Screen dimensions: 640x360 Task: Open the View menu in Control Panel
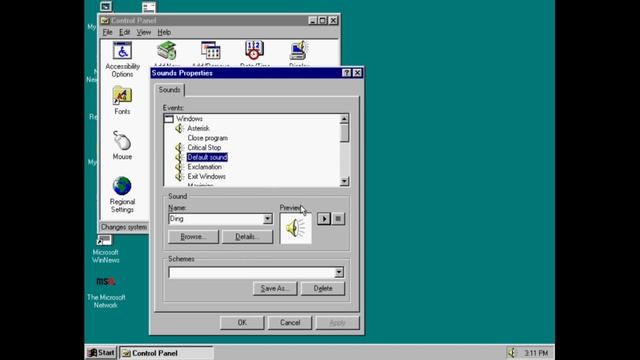click(x=143, y=32)
